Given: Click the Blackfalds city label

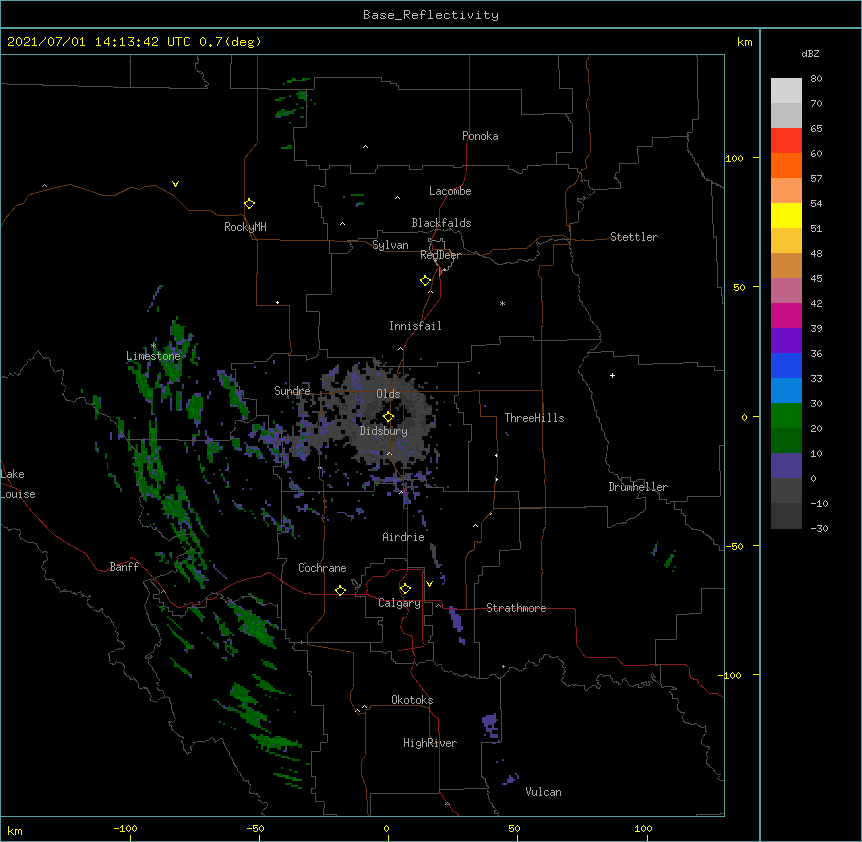Looking at the screenshot, I should (x=441, y=223).
